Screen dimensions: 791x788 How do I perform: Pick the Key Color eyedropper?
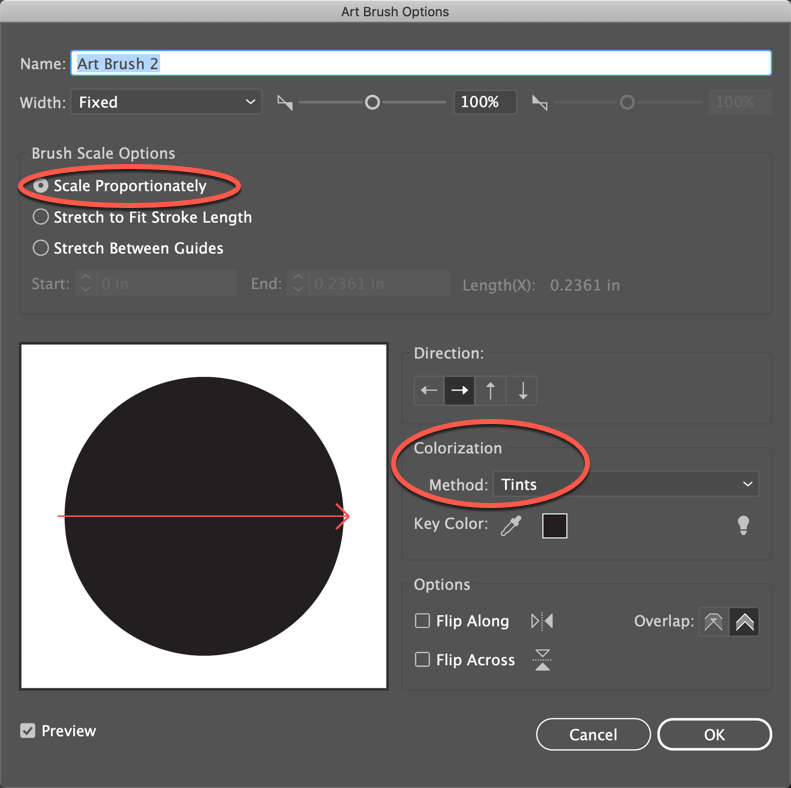(511, 525)
